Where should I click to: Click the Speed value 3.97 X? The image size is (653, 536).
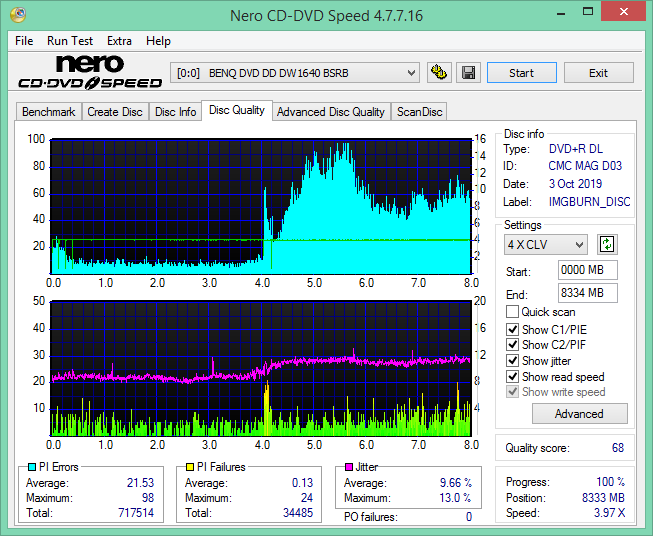coord(609,513)
